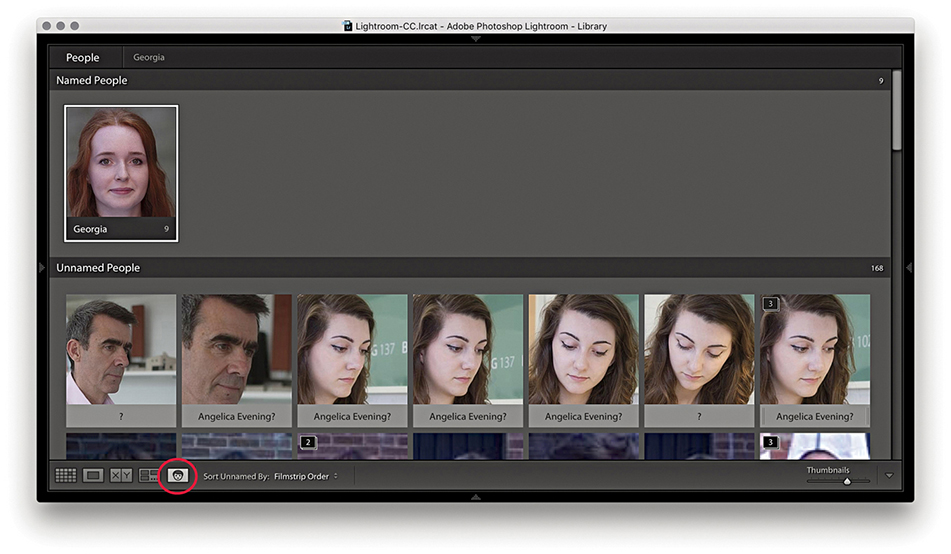This screenshot has height=554, width=951.
Task: Click name field '?' under first unnamed face
Action: [x=120, y=416]
